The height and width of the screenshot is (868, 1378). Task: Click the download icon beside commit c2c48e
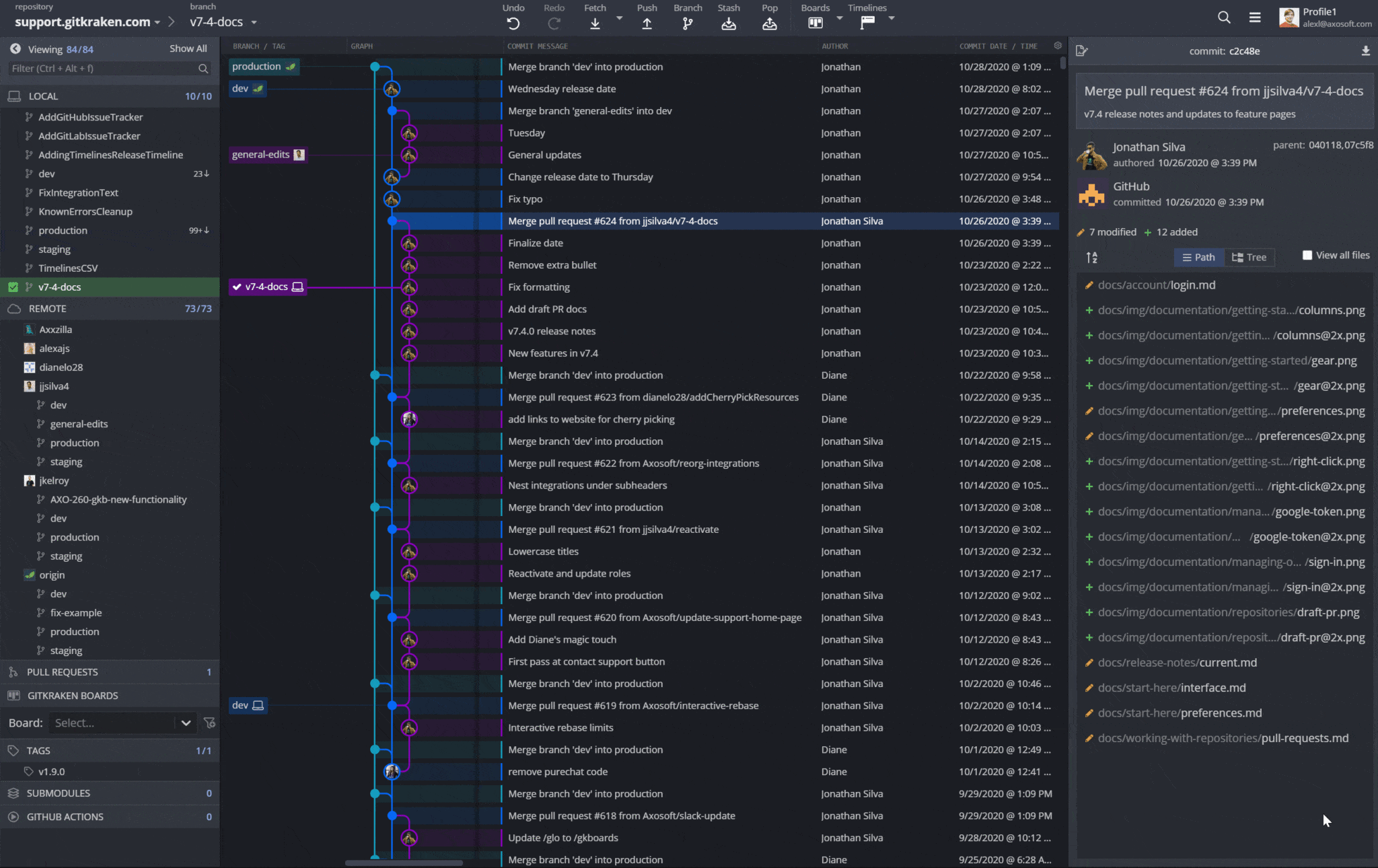pyautogui.click(x=1365, y=51)
